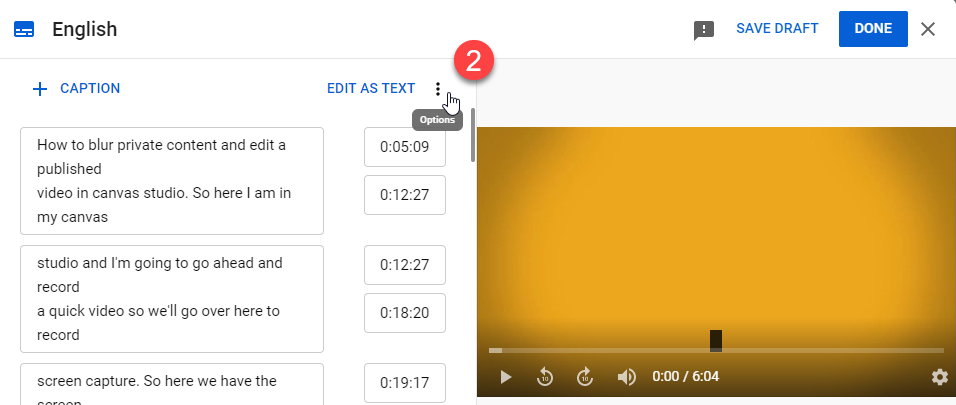
Task: Edit start time 0:05:09
Action: click(x=405, y=147)
